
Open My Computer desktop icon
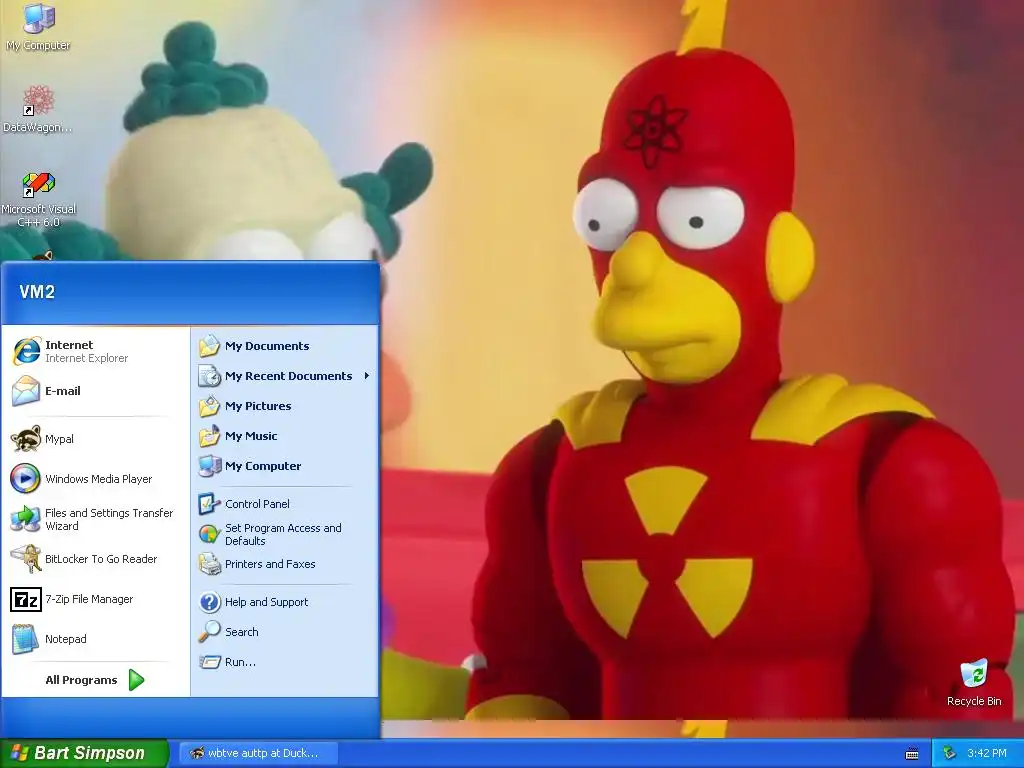(38, 27)
